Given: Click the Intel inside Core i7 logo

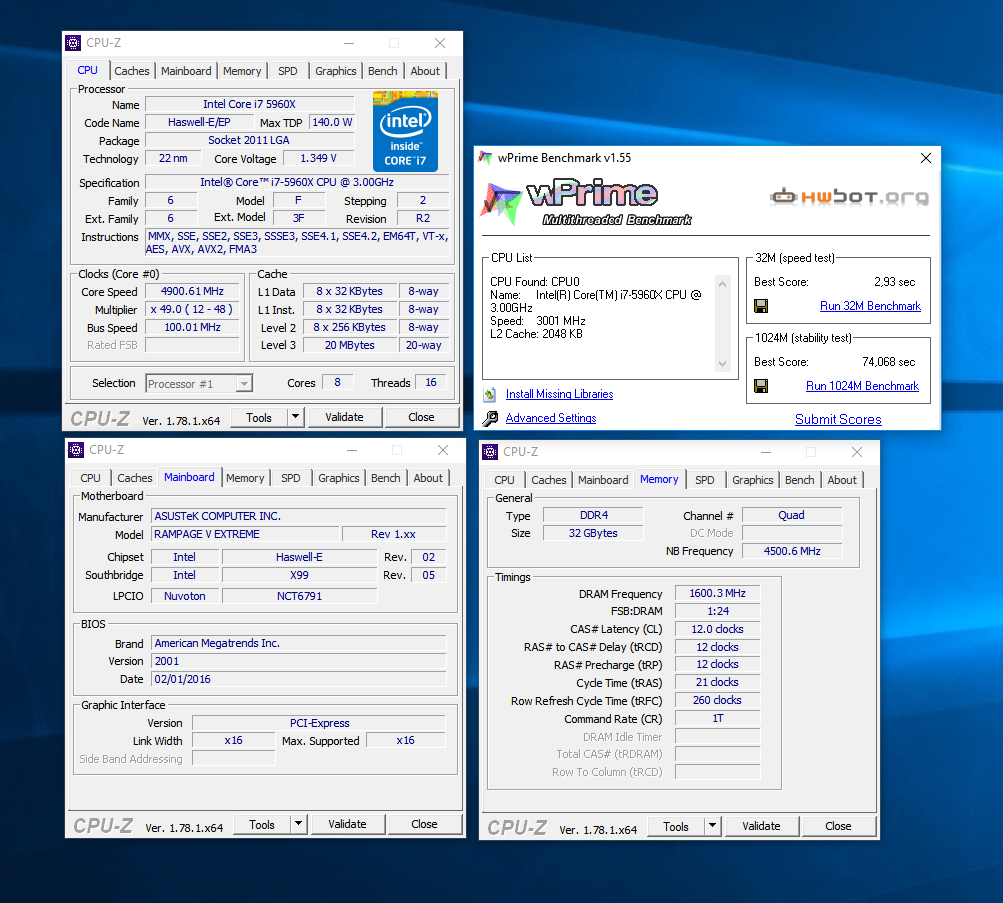Looking at the screenshot, I should 406,132.
